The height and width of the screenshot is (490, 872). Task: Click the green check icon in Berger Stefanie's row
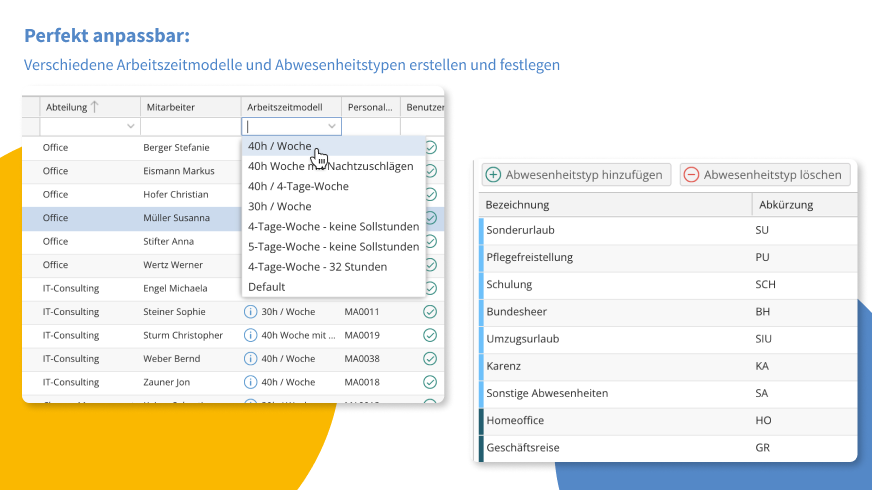tap(430, 147)
